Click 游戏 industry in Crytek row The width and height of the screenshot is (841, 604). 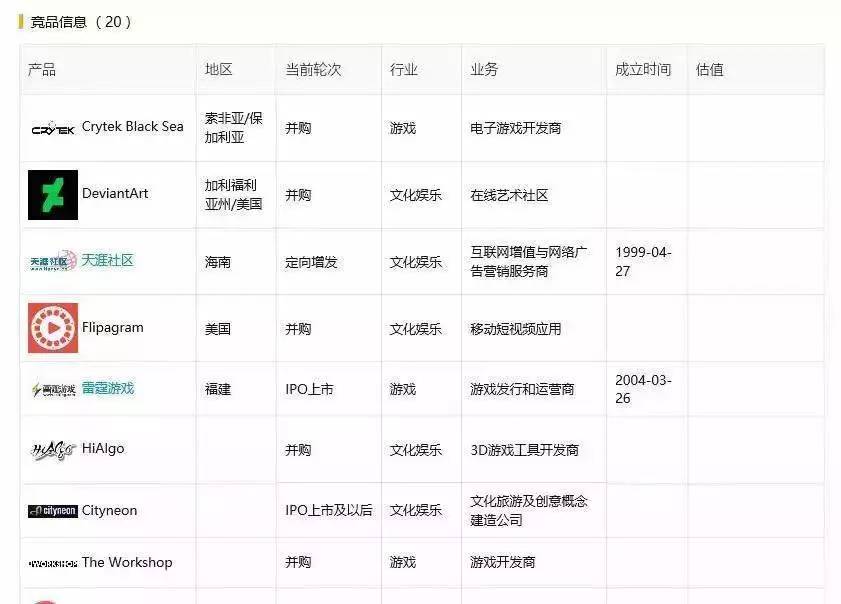403,128
